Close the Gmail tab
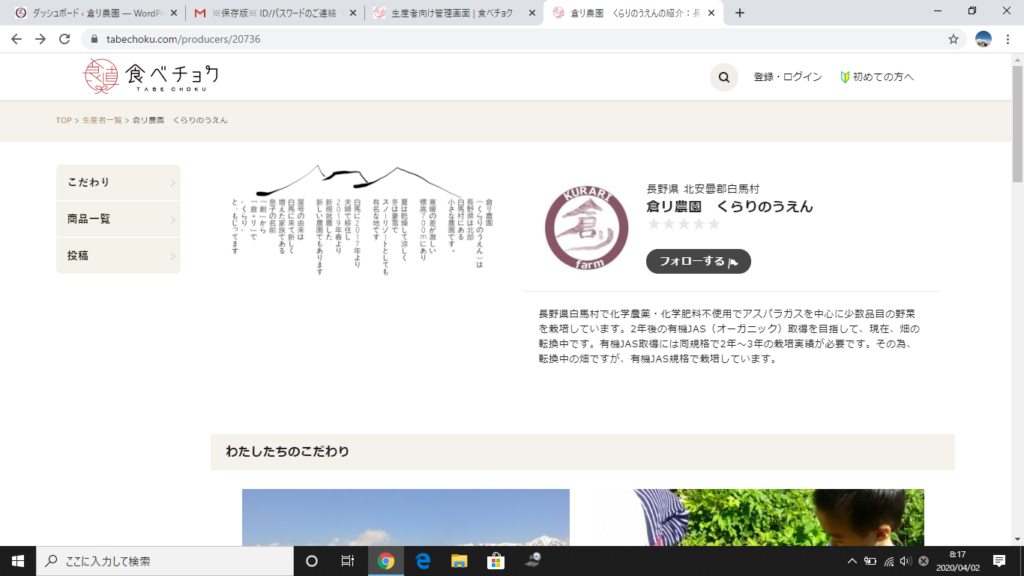1024x576 pixels. pyautogui.click(x=353, y=13)
